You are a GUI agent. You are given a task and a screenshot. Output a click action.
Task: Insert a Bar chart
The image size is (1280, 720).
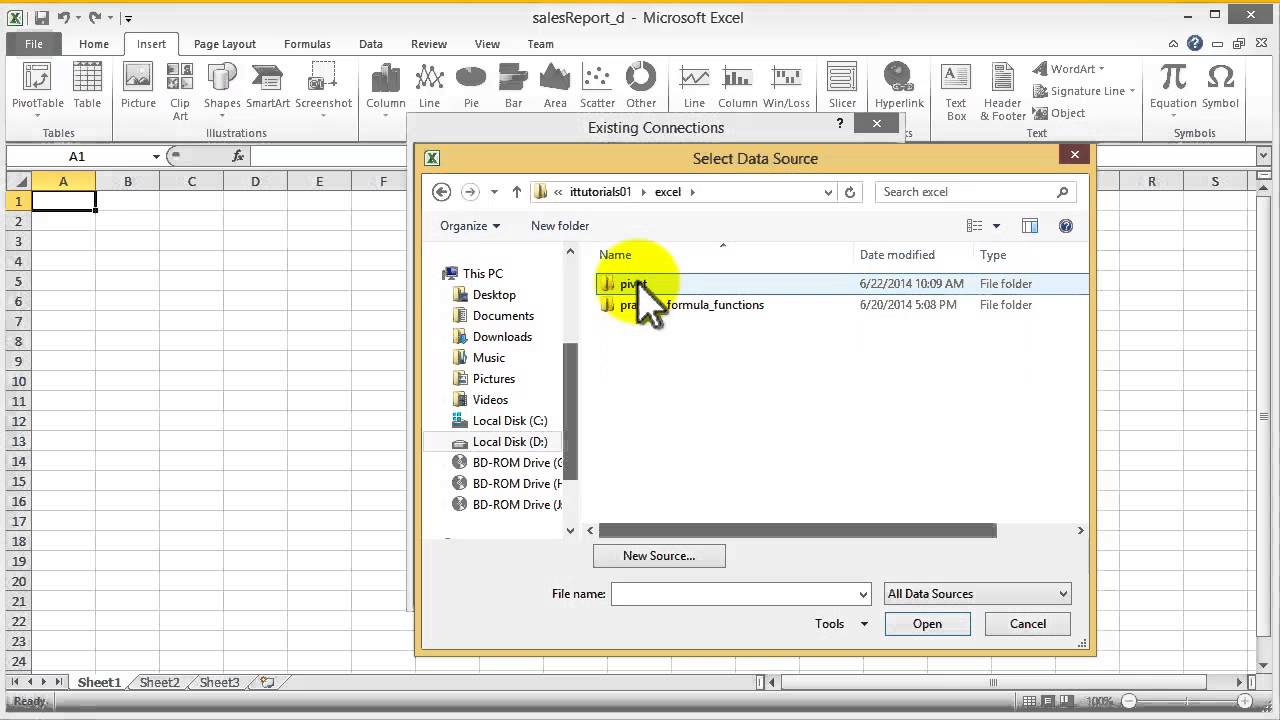[513, 87]
